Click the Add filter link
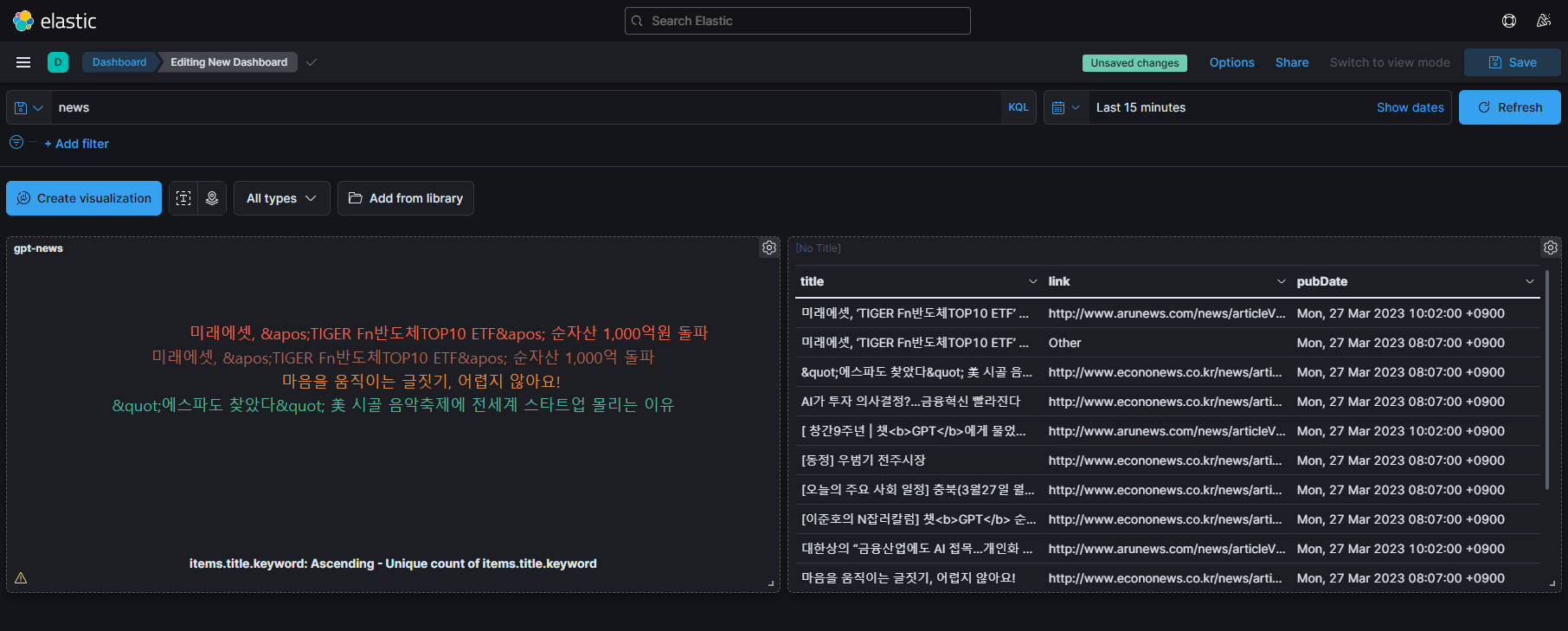The width and height of the screenshot is (1568, 631). [x=77, y=144]
